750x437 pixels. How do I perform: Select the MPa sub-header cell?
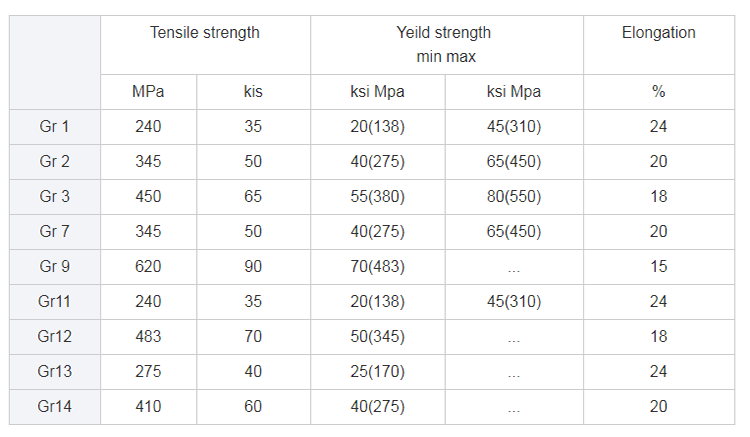coord(148,92)
